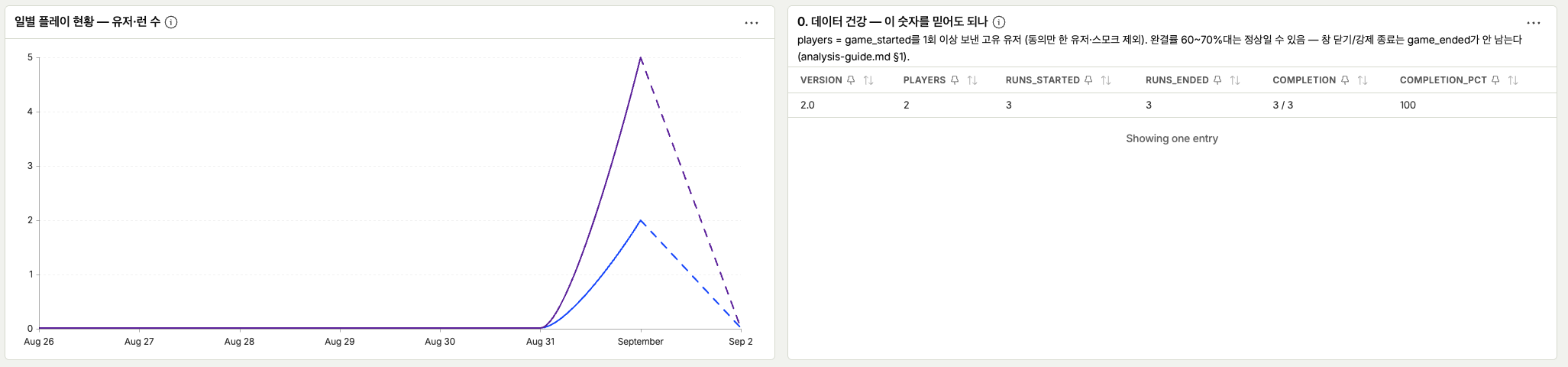Image resolution: width=1568 pixels, height=367 pixels.
Task: Sort table by VERSION column arrows
Action: [x=868, y=80]
